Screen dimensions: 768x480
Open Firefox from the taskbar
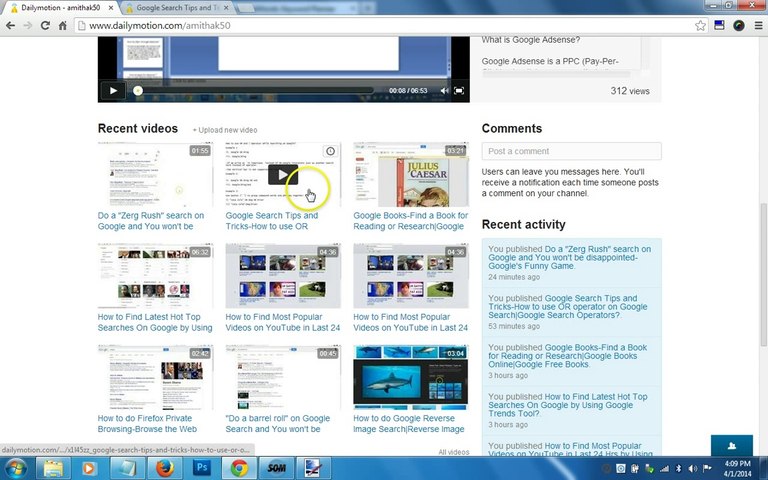(x=165, y=468)
